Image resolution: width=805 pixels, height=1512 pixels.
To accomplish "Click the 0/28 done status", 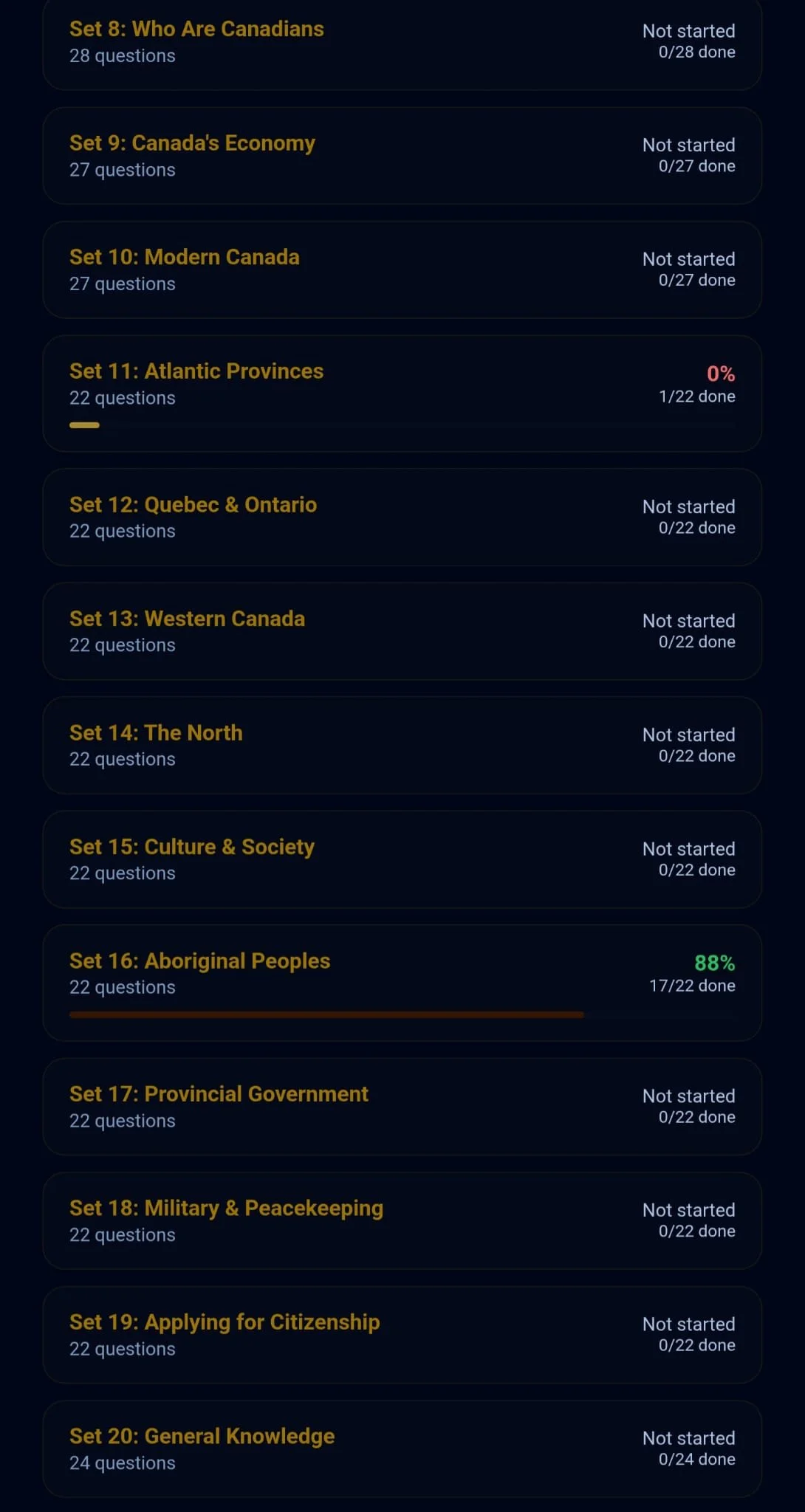I will [696, 52].
